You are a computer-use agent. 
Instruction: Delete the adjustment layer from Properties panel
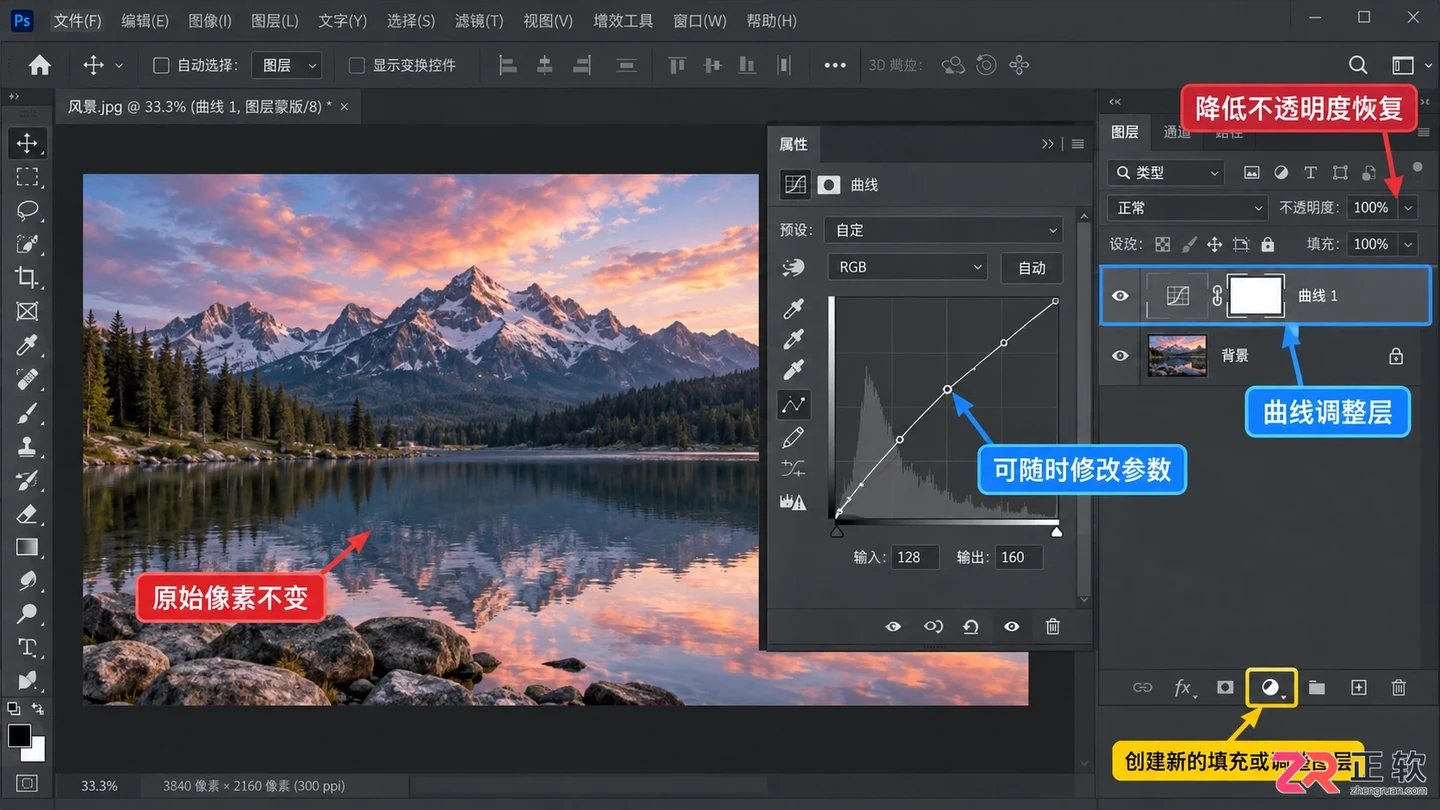(x=1052, y=627)
